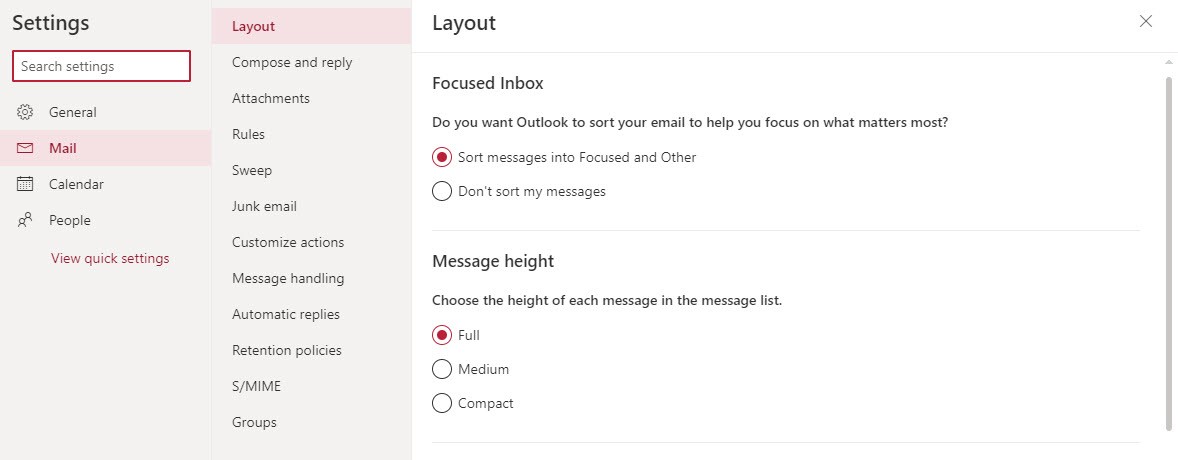Viewport: 1178px width, 460px height.
Task: Close the Settings panel with X
Action: pyautogui.click(x=1146, y=21)
